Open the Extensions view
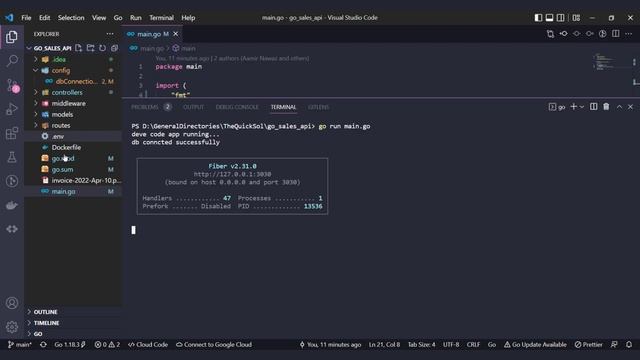This screenshot has height=360, width=640. click(12, 133)
